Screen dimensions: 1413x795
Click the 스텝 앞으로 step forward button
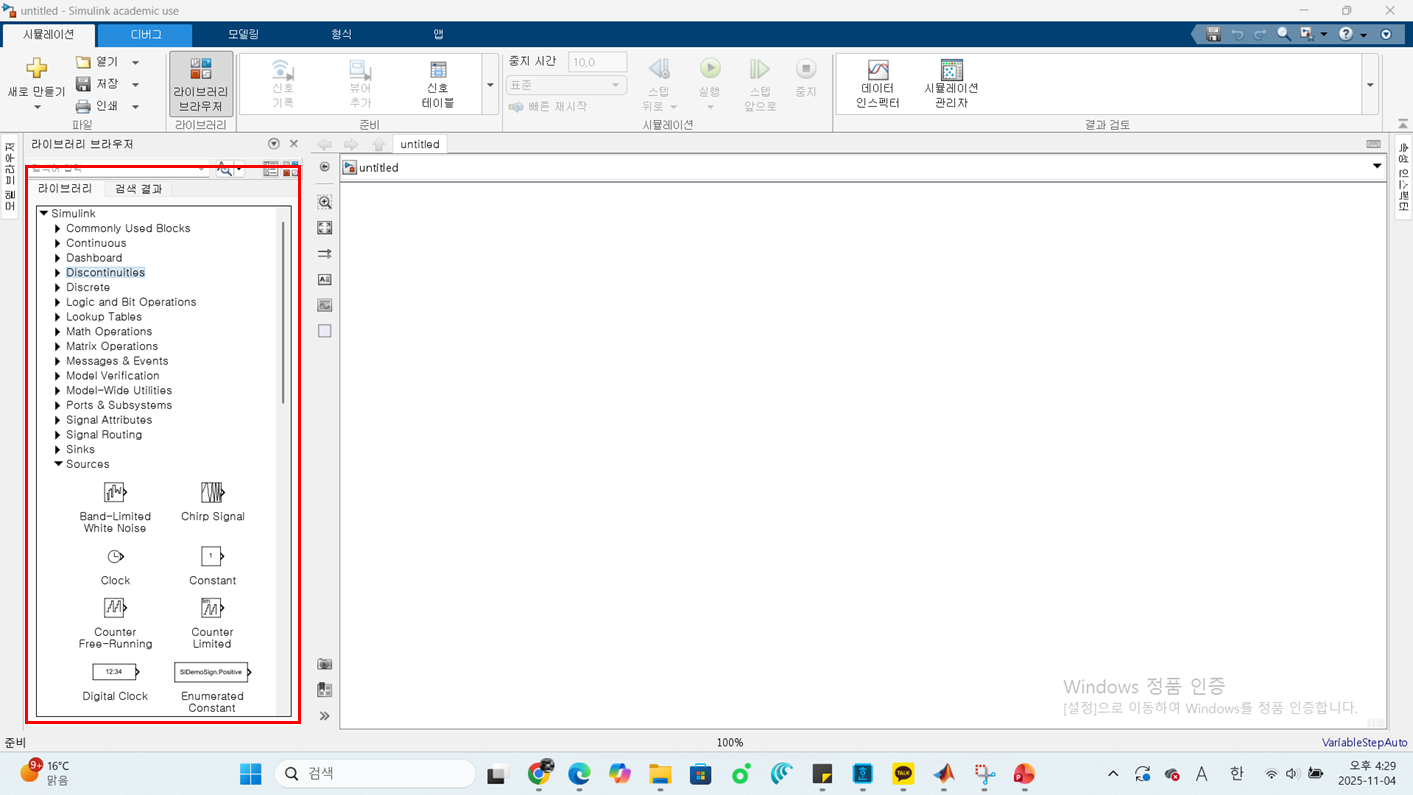(760, 68)
